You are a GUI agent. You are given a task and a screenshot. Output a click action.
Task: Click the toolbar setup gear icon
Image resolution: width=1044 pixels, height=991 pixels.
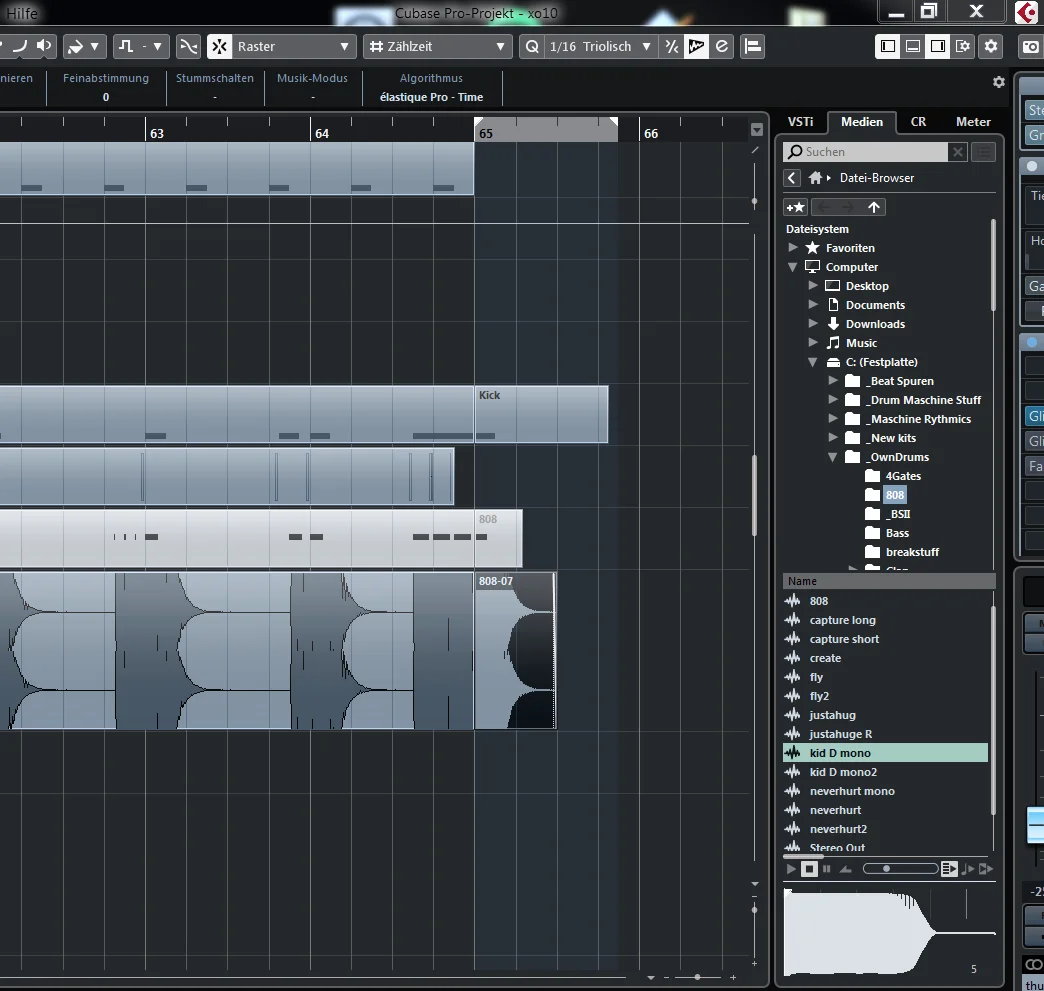(991, 47)
